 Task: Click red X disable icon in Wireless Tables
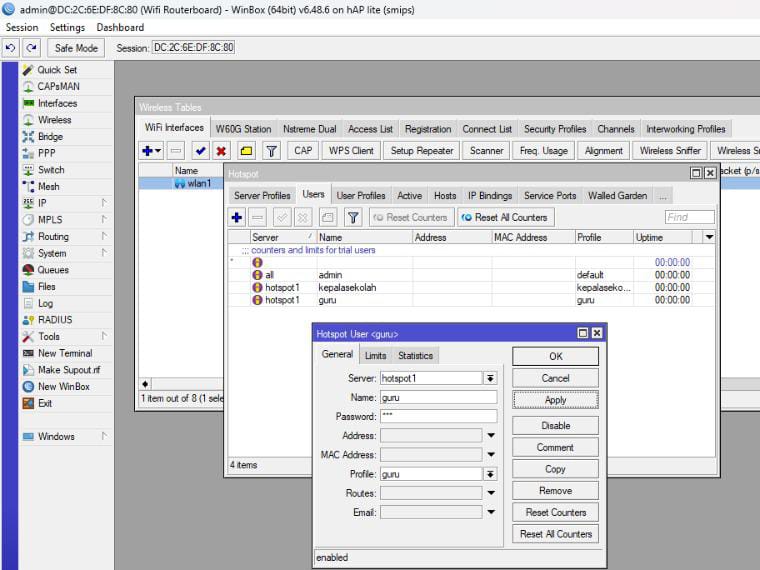pyautogui.click(x=221, y=151)
